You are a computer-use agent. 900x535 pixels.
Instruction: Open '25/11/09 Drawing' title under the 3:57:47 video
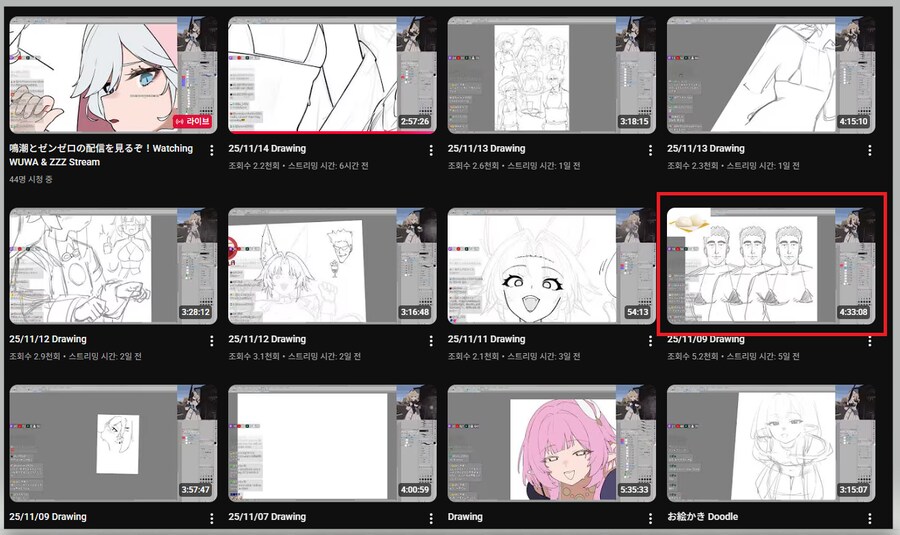click(x=48, y=517)
